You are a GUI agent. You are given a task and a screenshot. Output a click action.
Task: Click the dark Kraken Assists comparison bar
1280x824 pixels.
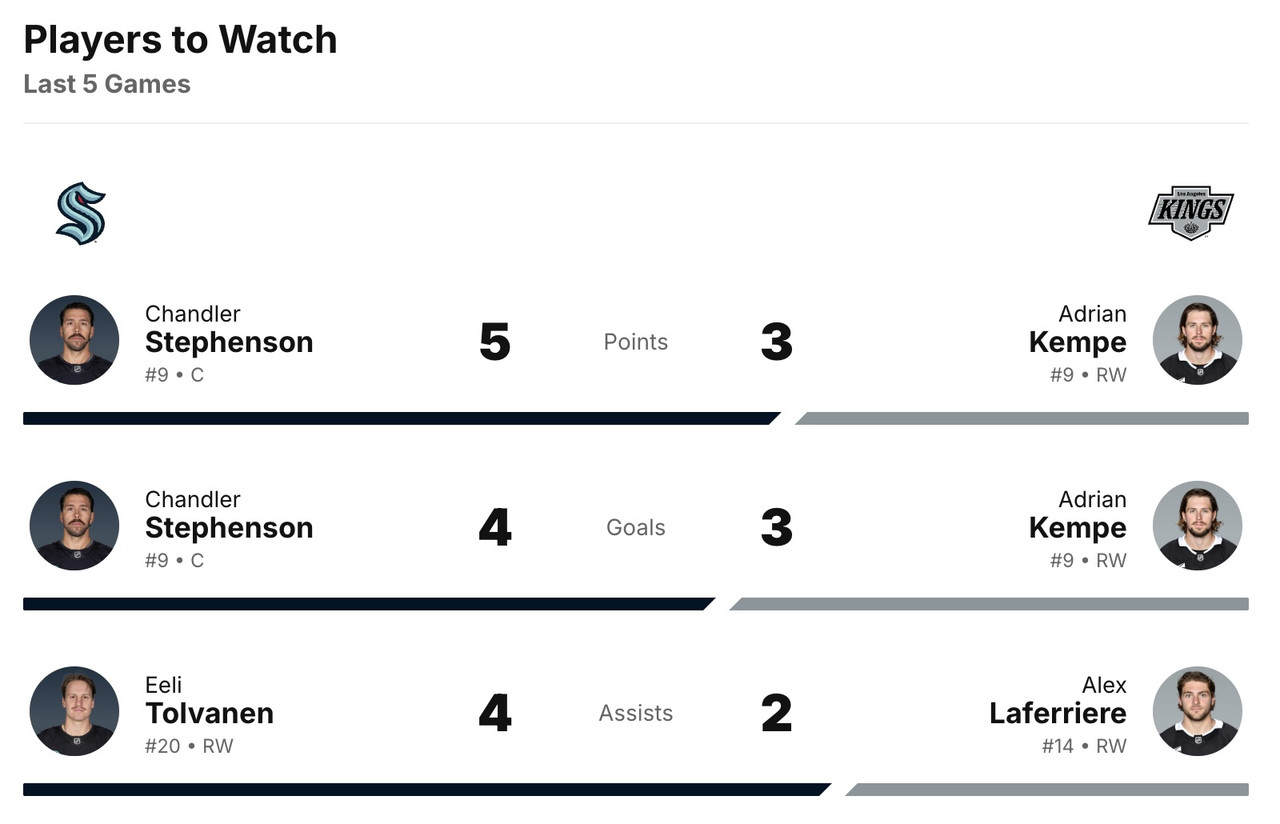[x=425, y=789]
